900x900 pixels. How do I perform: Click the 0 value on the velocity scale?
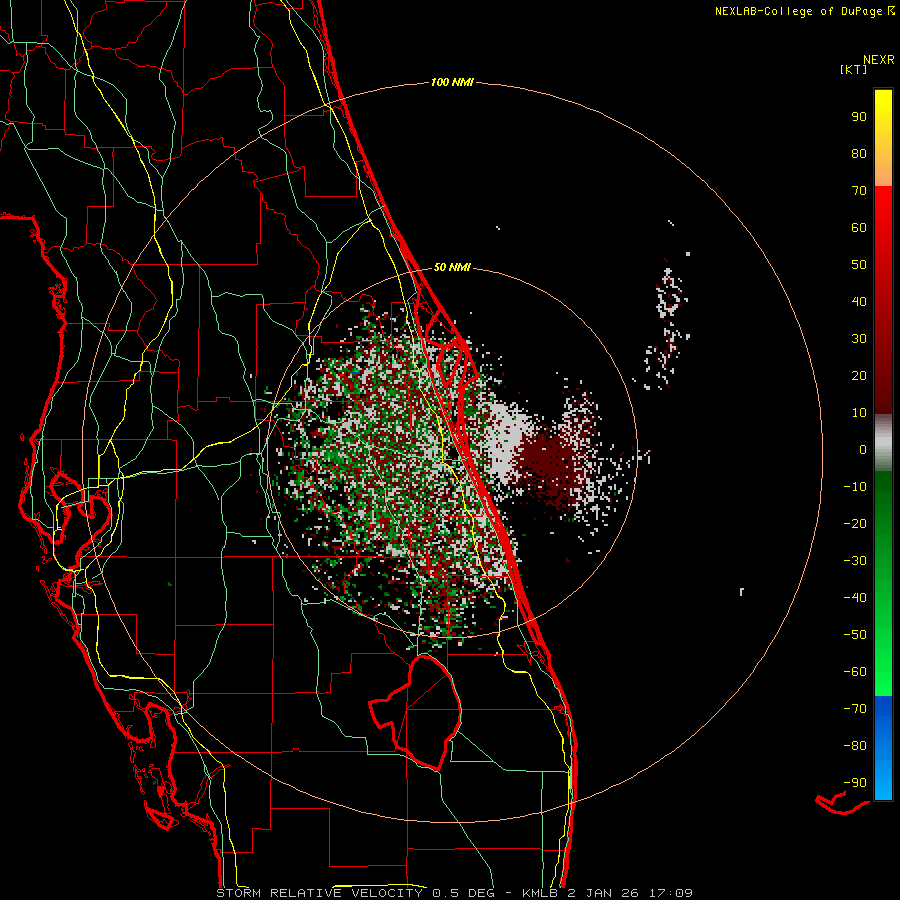click(863, 450)
